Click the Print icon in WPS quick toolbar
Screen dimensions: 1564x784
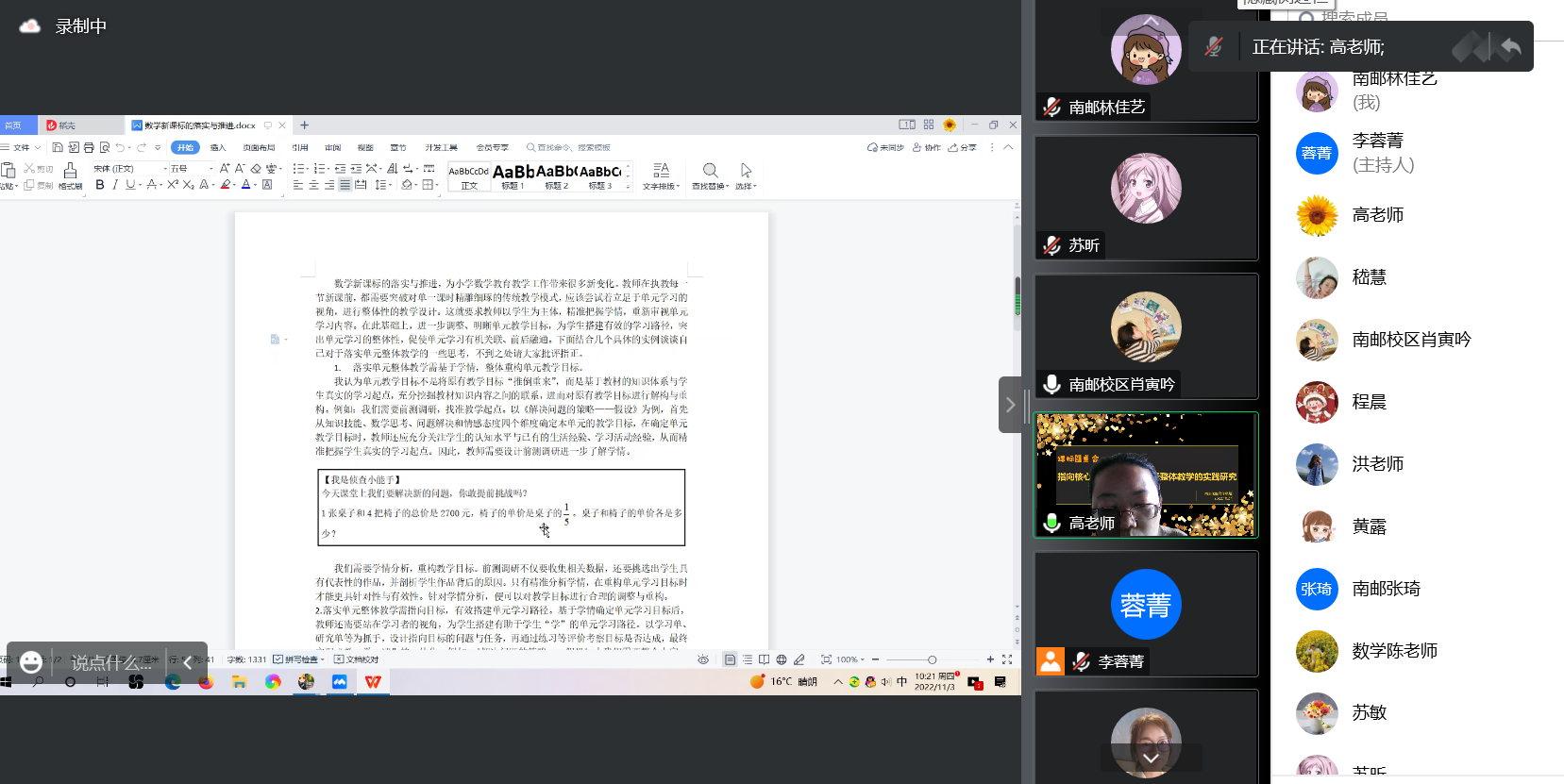(89, 147)
